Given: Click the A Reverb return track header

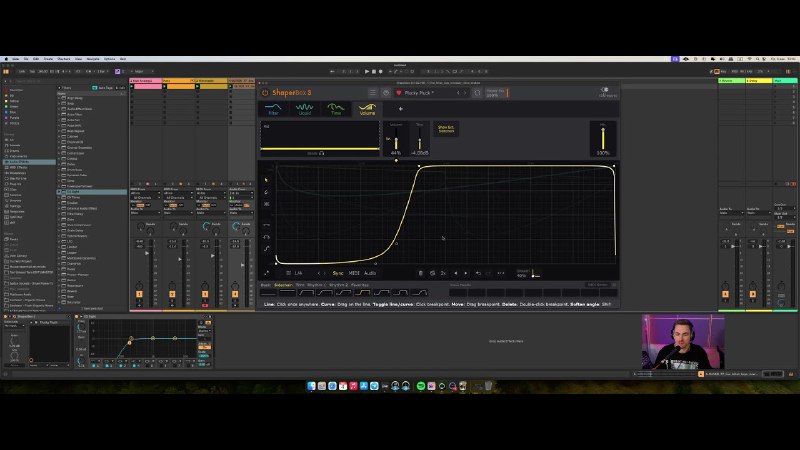Looking at the screenshot, I should coord(732,81).
